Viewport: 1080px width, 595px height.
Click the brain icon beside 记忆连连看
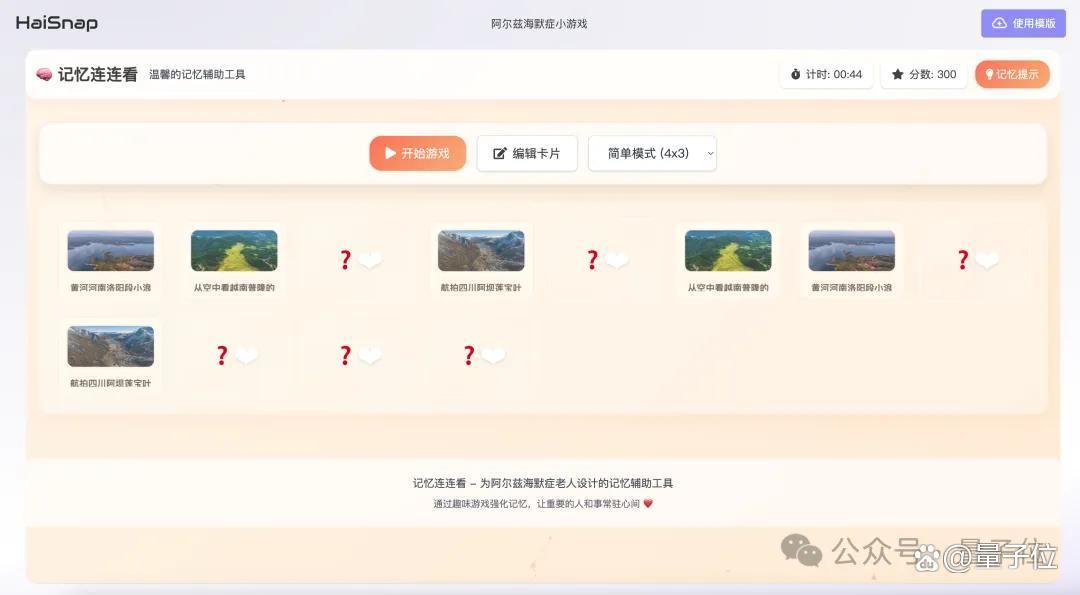point(44,74)
